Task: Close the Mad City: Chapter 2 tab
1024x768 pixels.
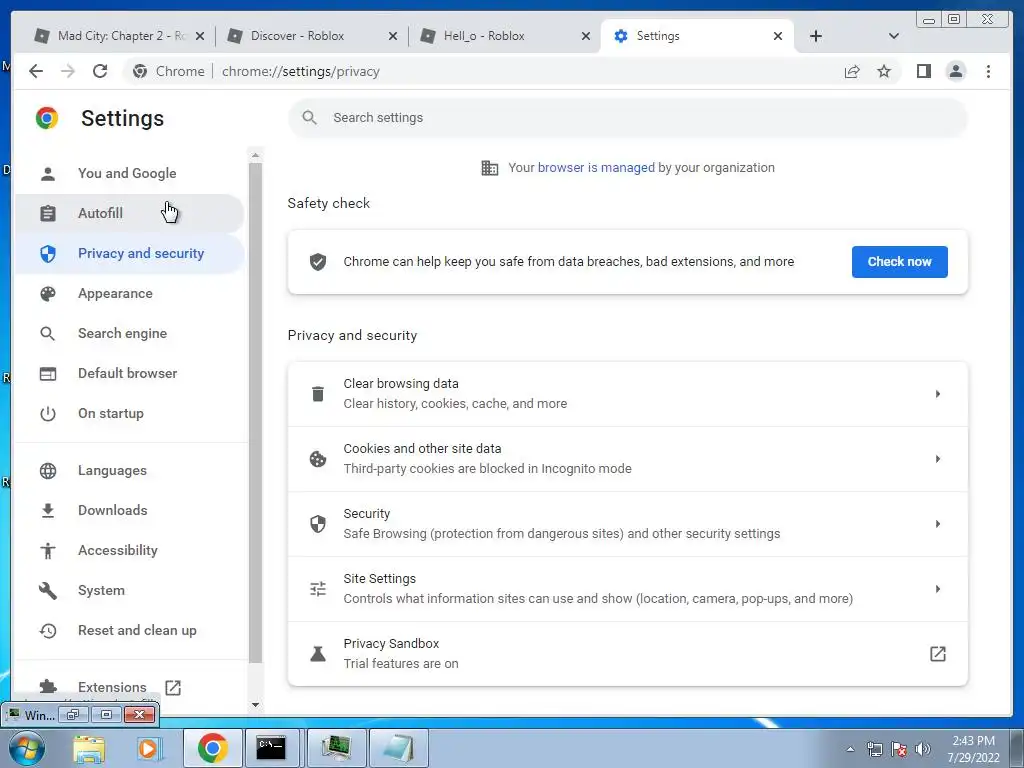Action: pyautogui.click(x=200, y=36)
